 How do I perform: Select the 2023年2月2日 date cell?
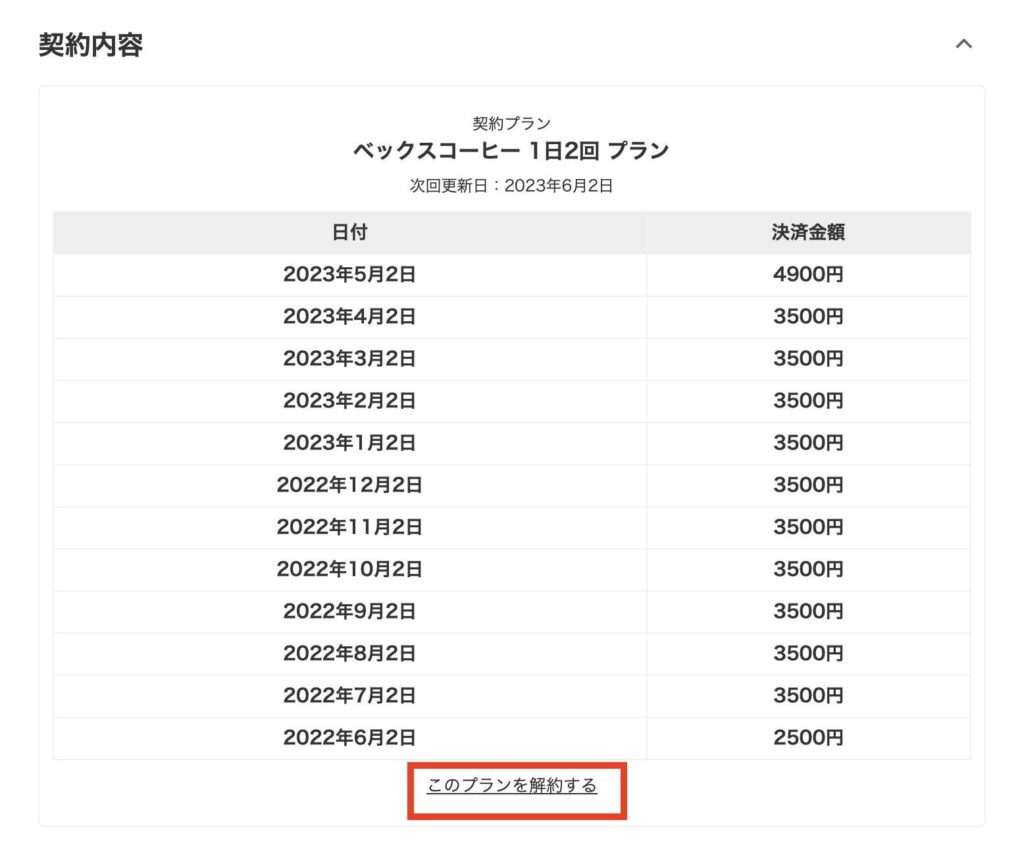[x=350, y=401]
